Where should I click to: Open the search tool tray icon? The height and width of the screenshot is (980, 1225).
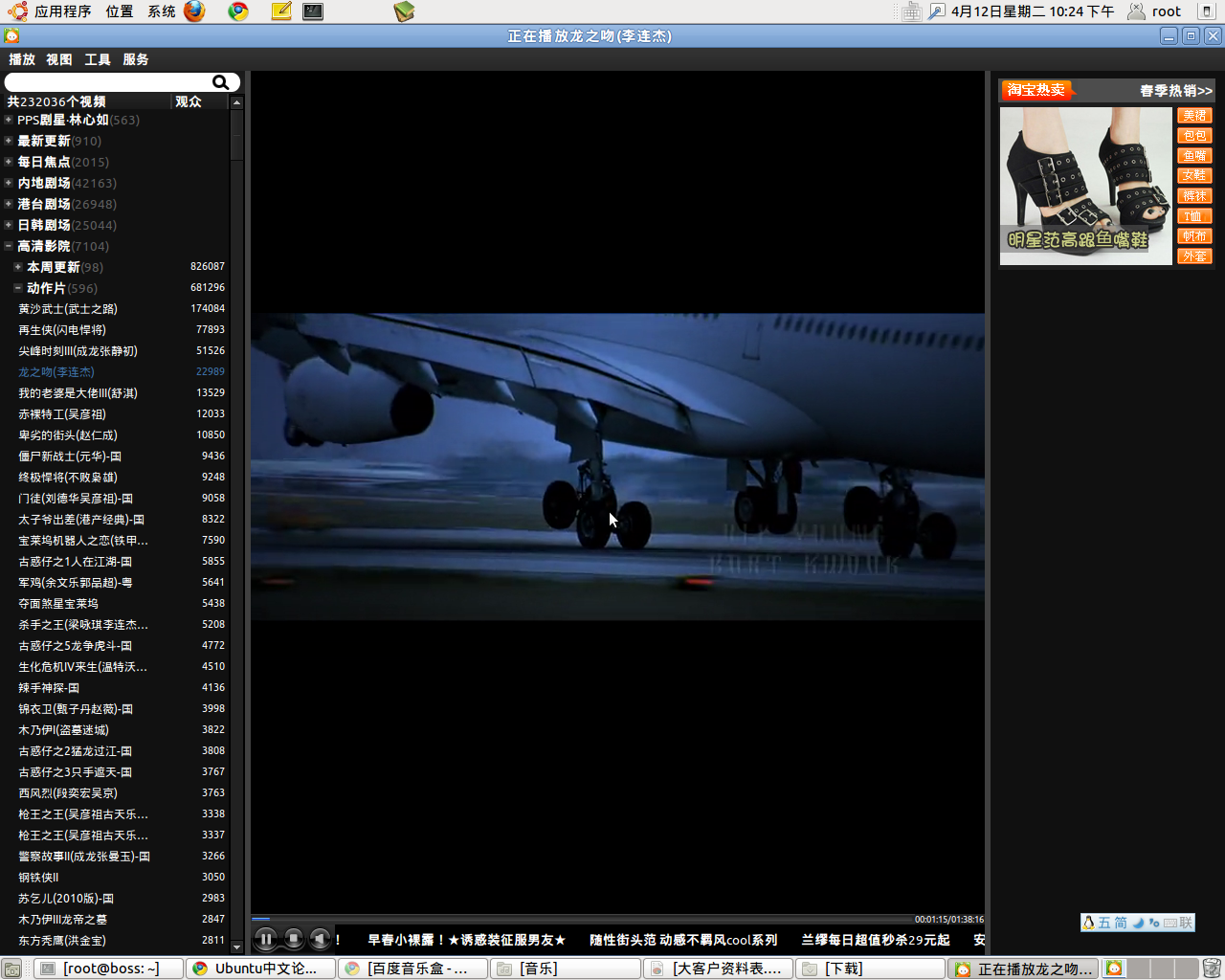pos(936,11)
